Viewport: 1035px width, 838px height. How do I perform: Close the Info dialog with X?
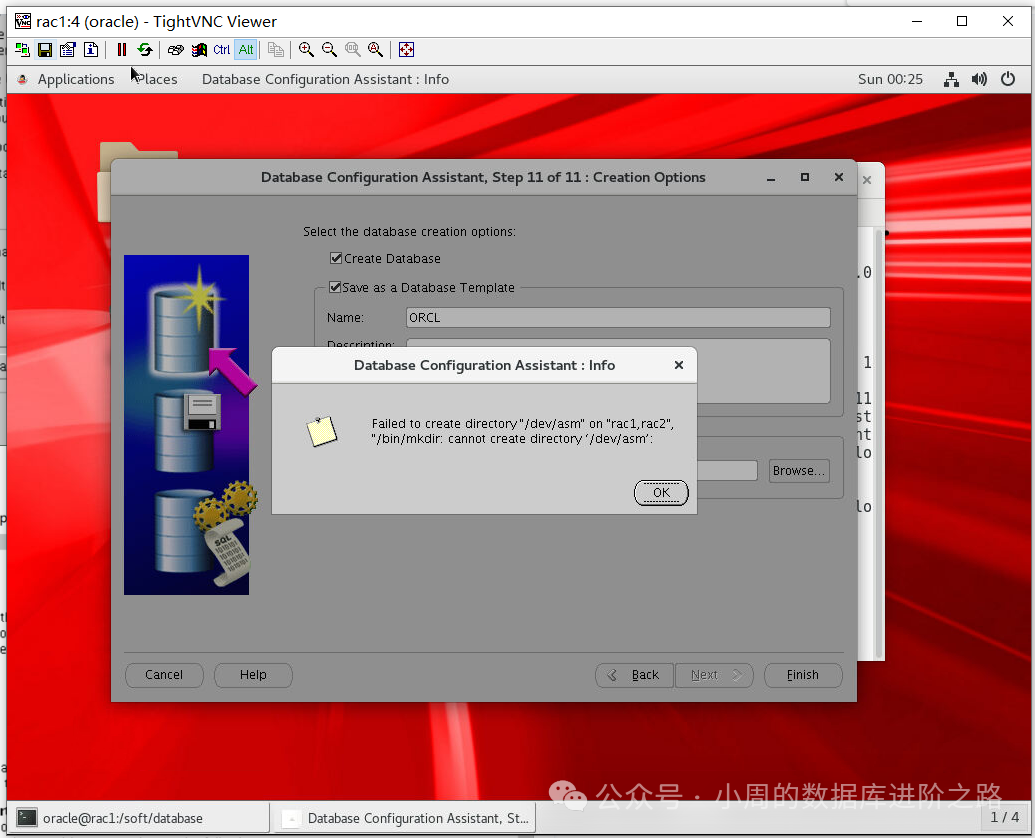tap(679, 365)
